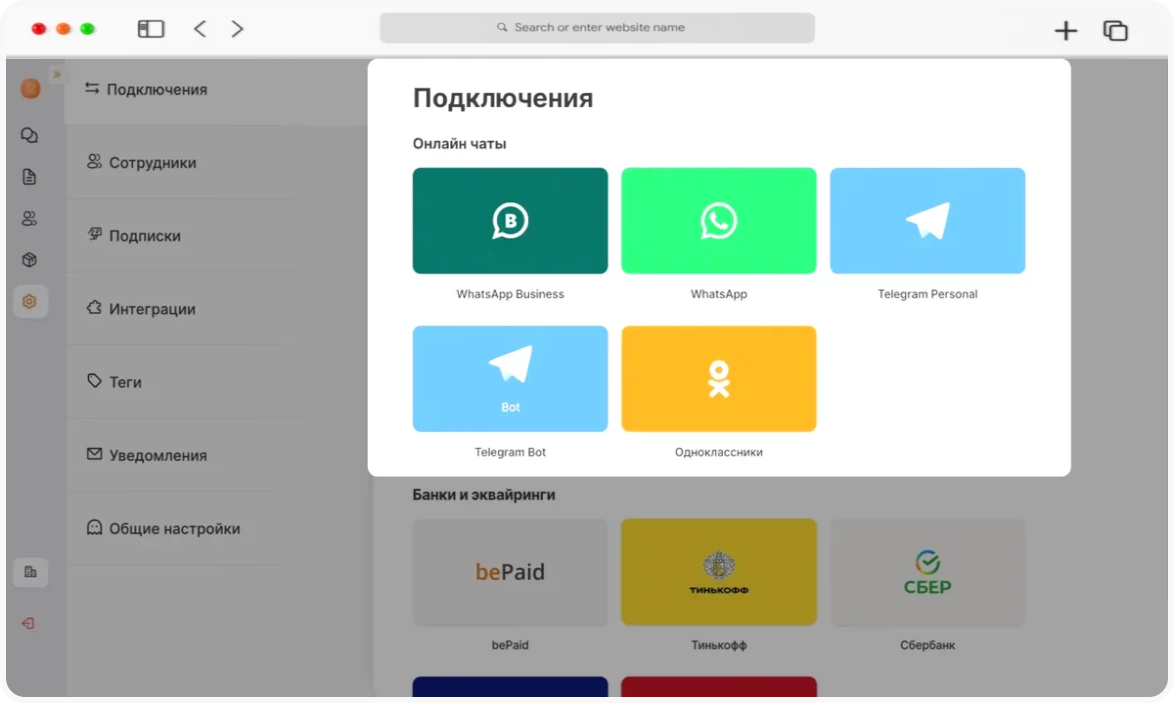Open the contacts people sidebar icon

coord(29,219)
